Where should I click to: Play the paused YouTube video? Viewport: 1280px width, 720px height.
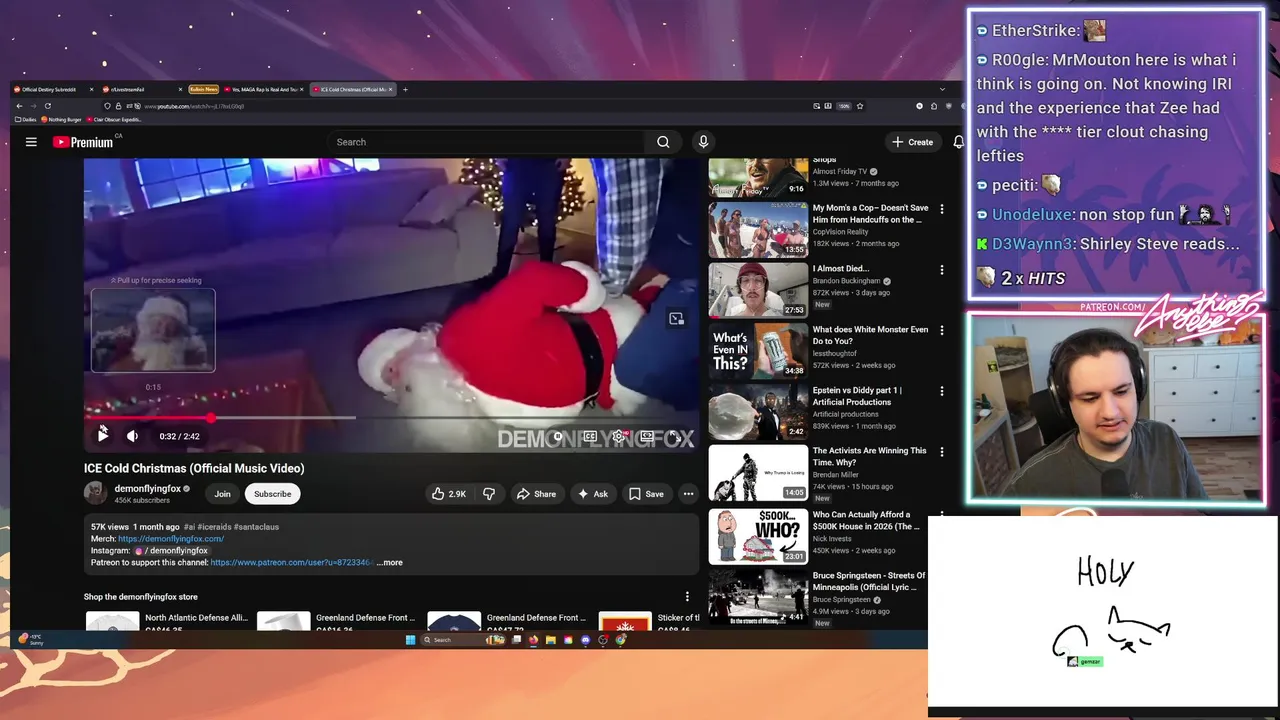coord(102,436)
